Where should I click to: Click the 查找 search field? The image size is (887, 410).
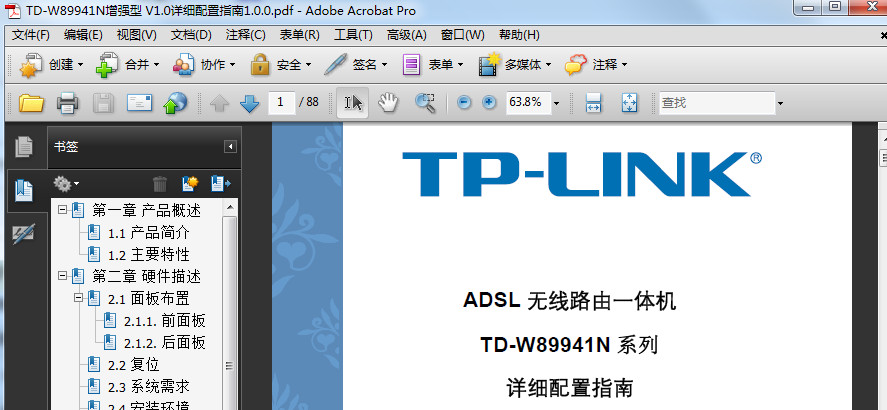coord(717,103)
